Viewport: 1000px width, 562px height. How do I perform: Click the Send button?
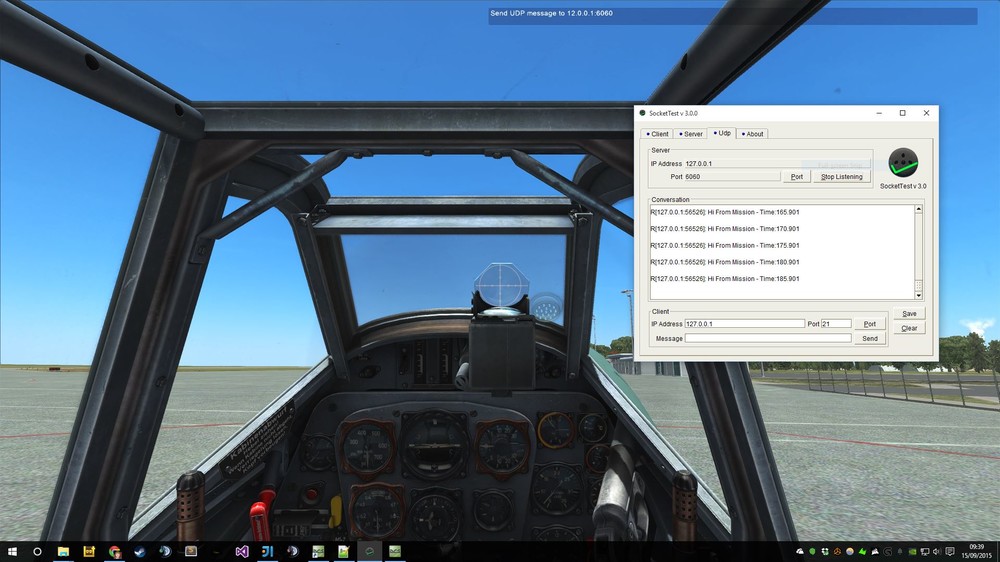869,339
